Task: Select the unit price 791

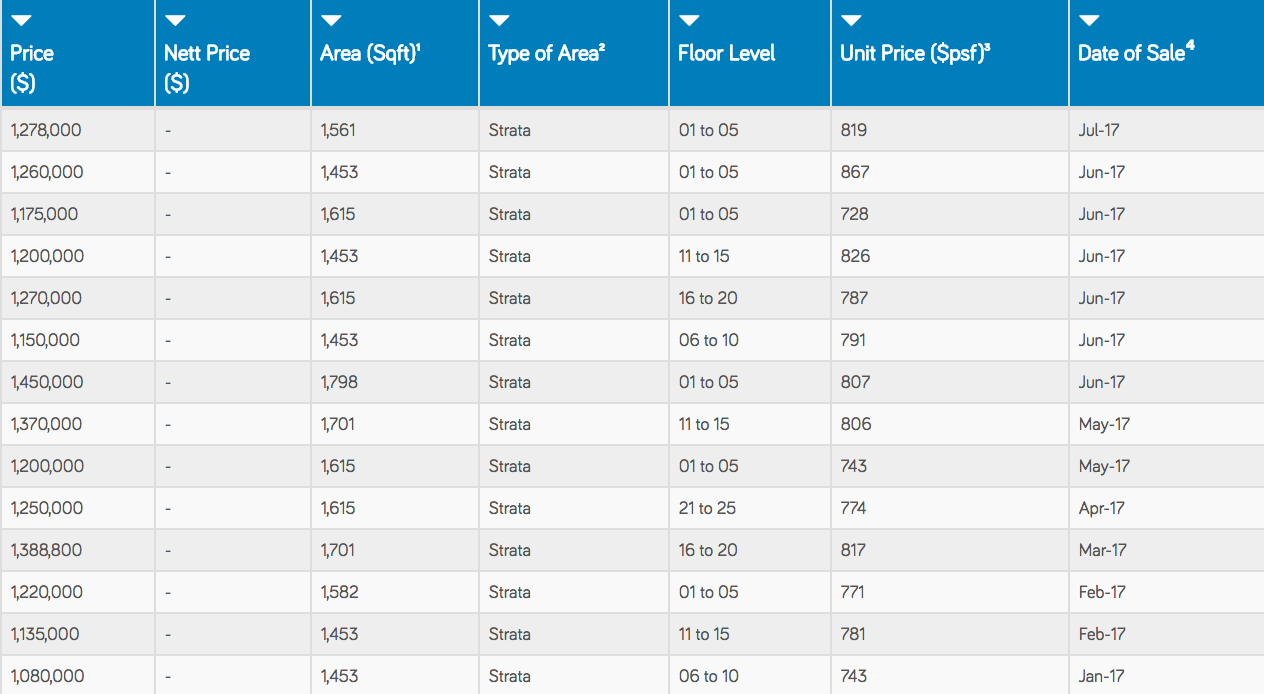Action: coord(853,340)
